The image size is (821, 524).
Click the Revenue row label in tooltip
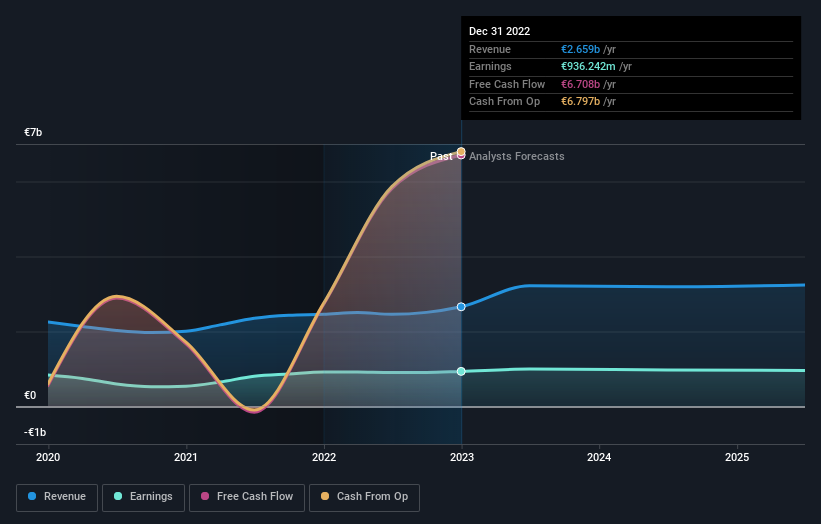490,49
